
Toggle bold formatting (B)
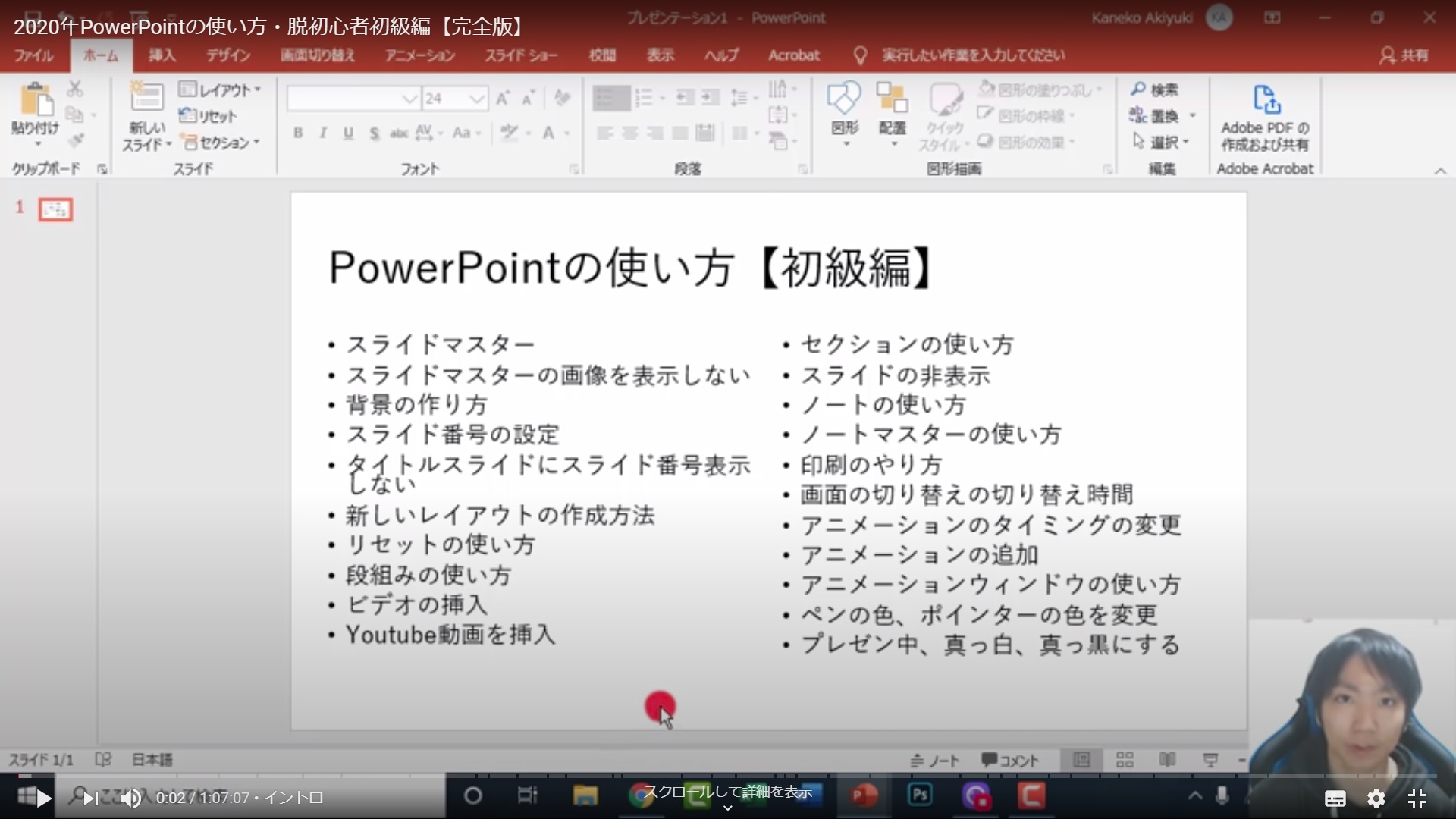(x=298, y=133)
